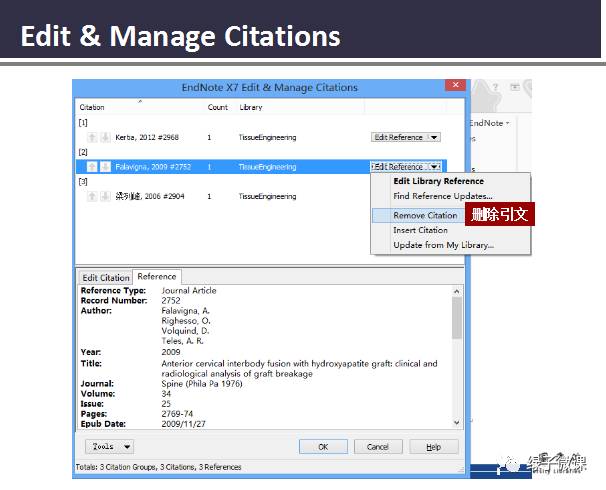Click the Volume value 34

pos(166,394)
